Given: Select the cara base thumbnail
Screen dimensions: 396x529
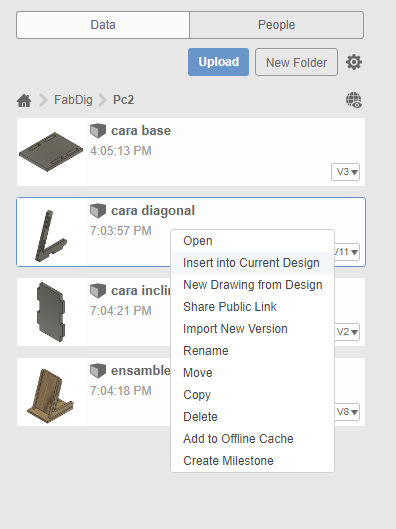Looking at the screenshot, I should (51, 152).
